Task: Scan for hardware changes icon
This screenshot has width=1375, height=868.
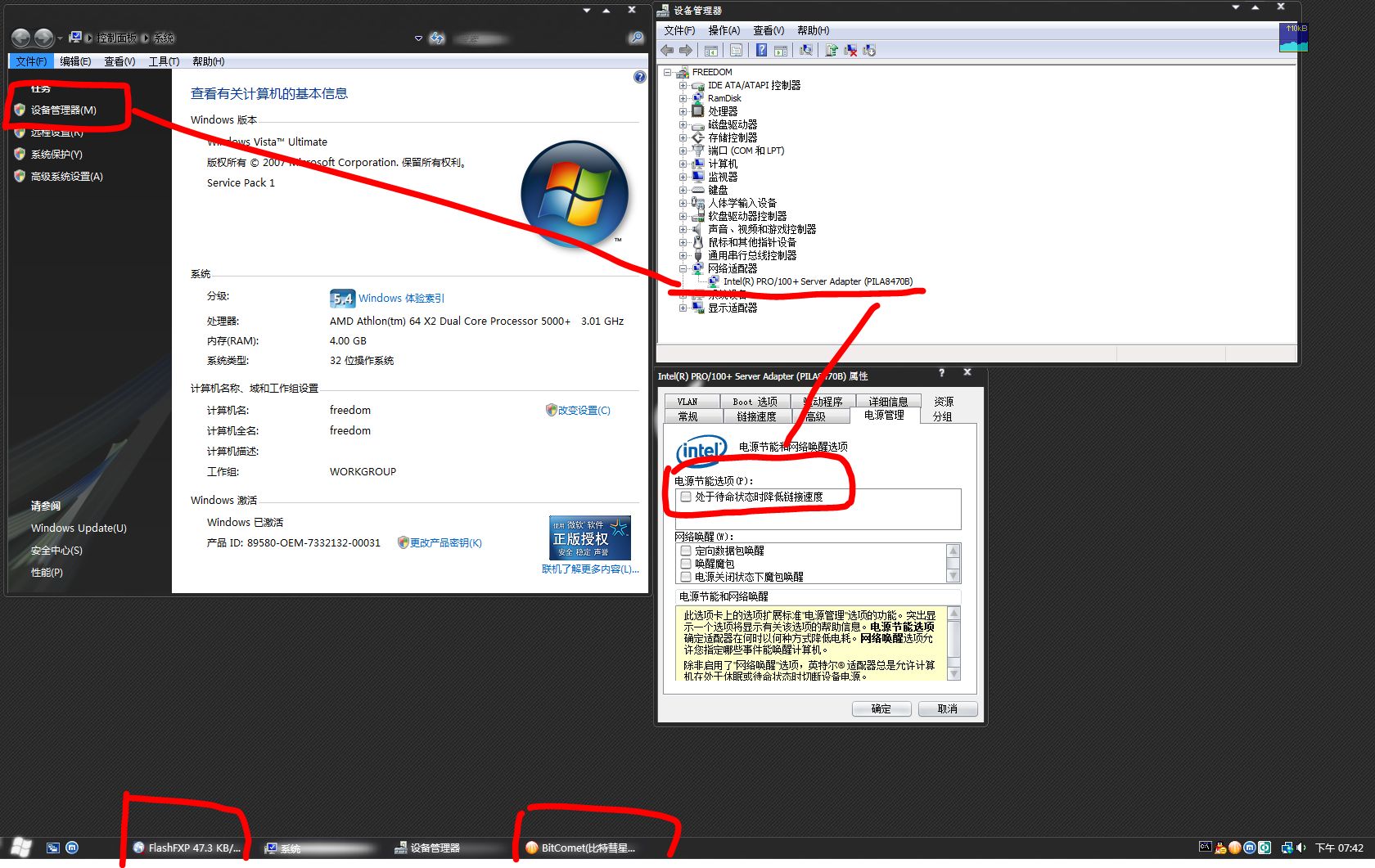Action: 806,51
